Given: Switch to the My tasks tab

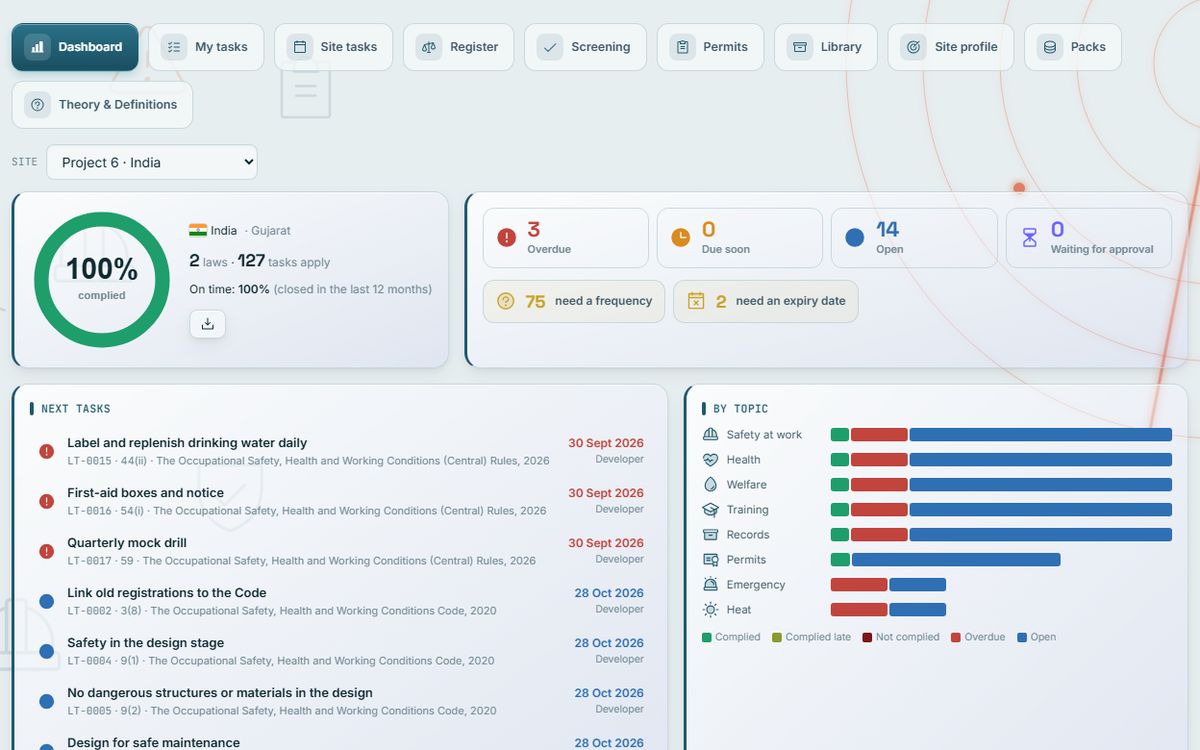Looking at the screenshot, I should click(x=206, y=47).
